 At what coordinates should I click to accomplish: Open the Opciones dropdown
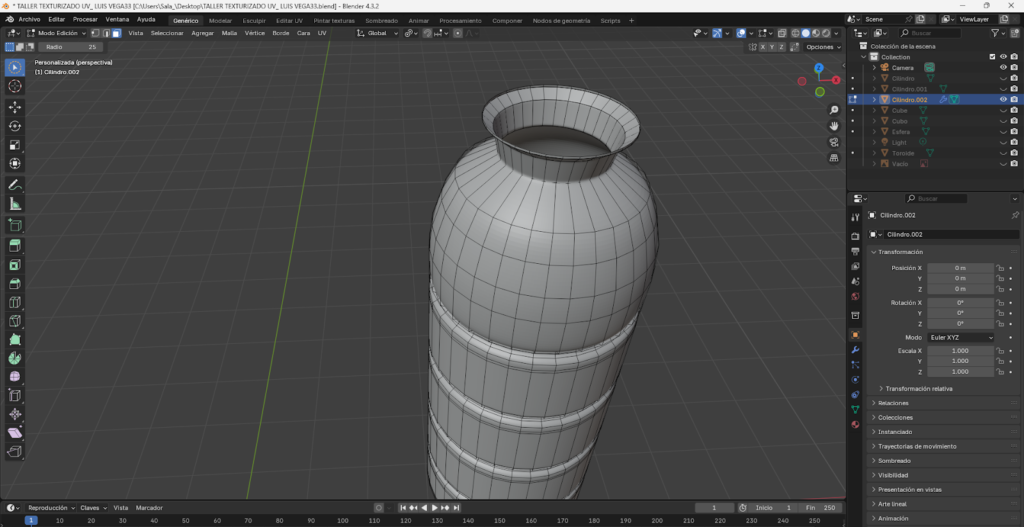pos(822,47)
